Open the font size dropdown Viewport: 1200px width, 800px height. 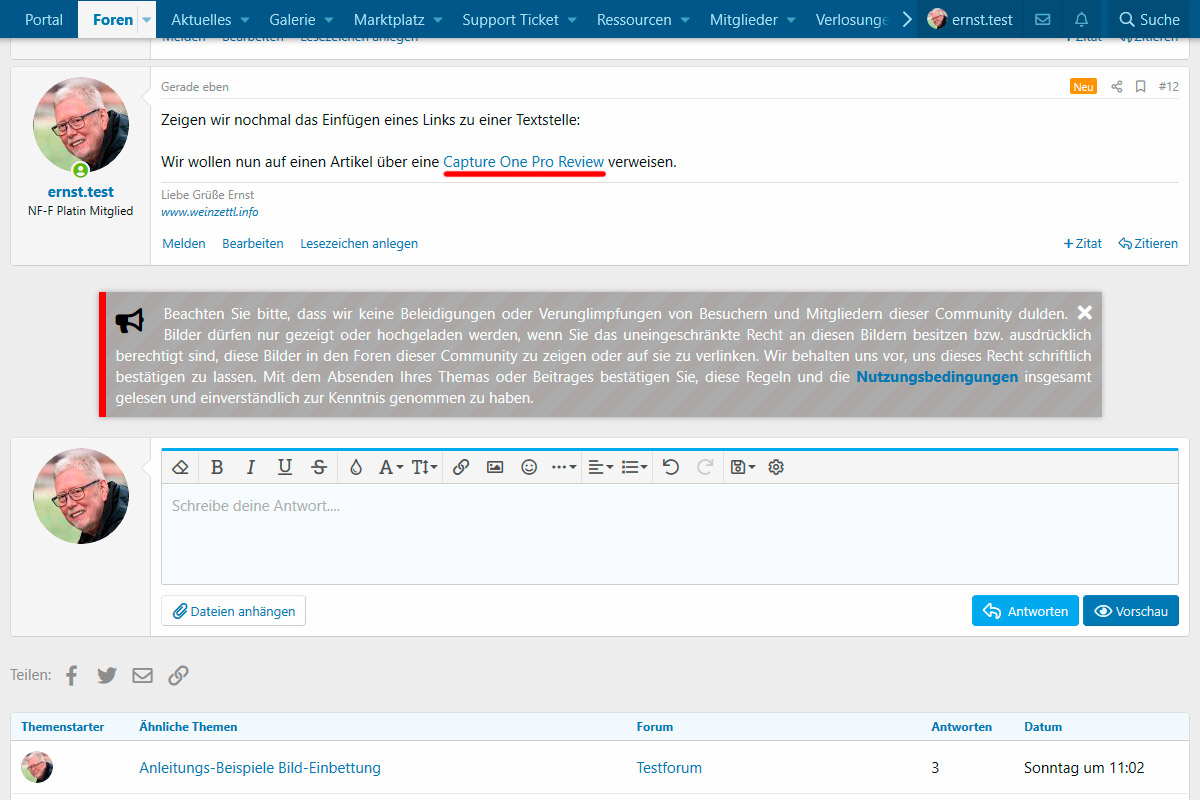click(x=424, y=467)
